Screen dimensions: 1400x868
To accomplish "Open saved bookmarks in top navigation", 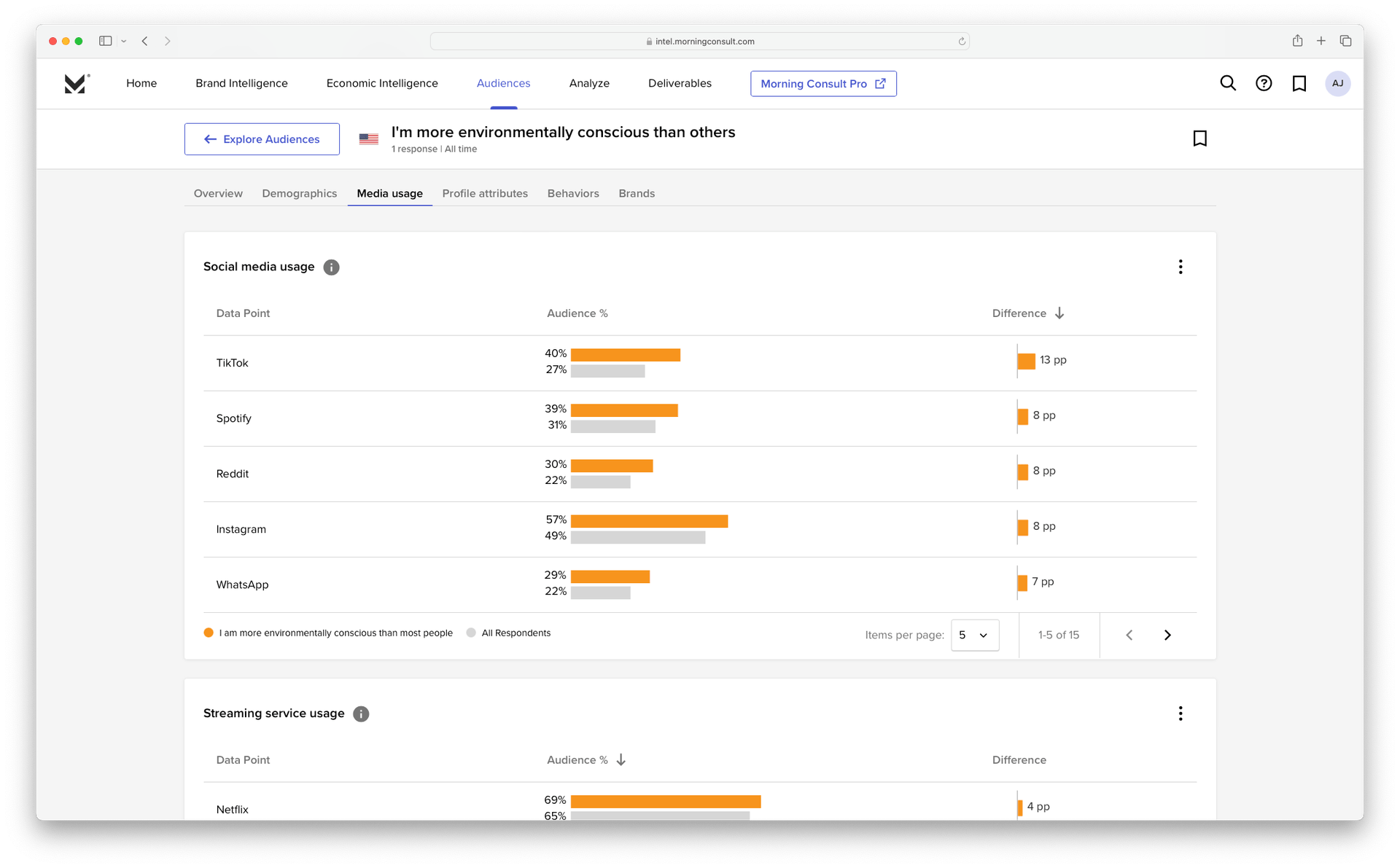I will pos(1299,83).
